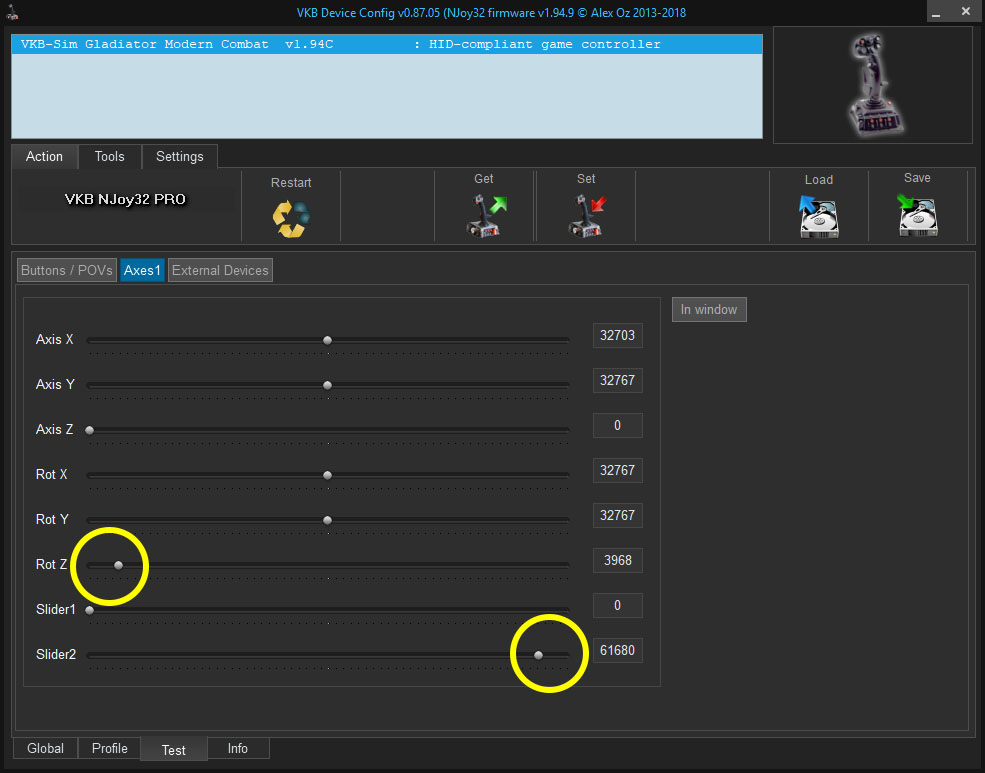Select the Axes1 tab
The height and width of the screenshot is (773, 985).
click(142, 270)
